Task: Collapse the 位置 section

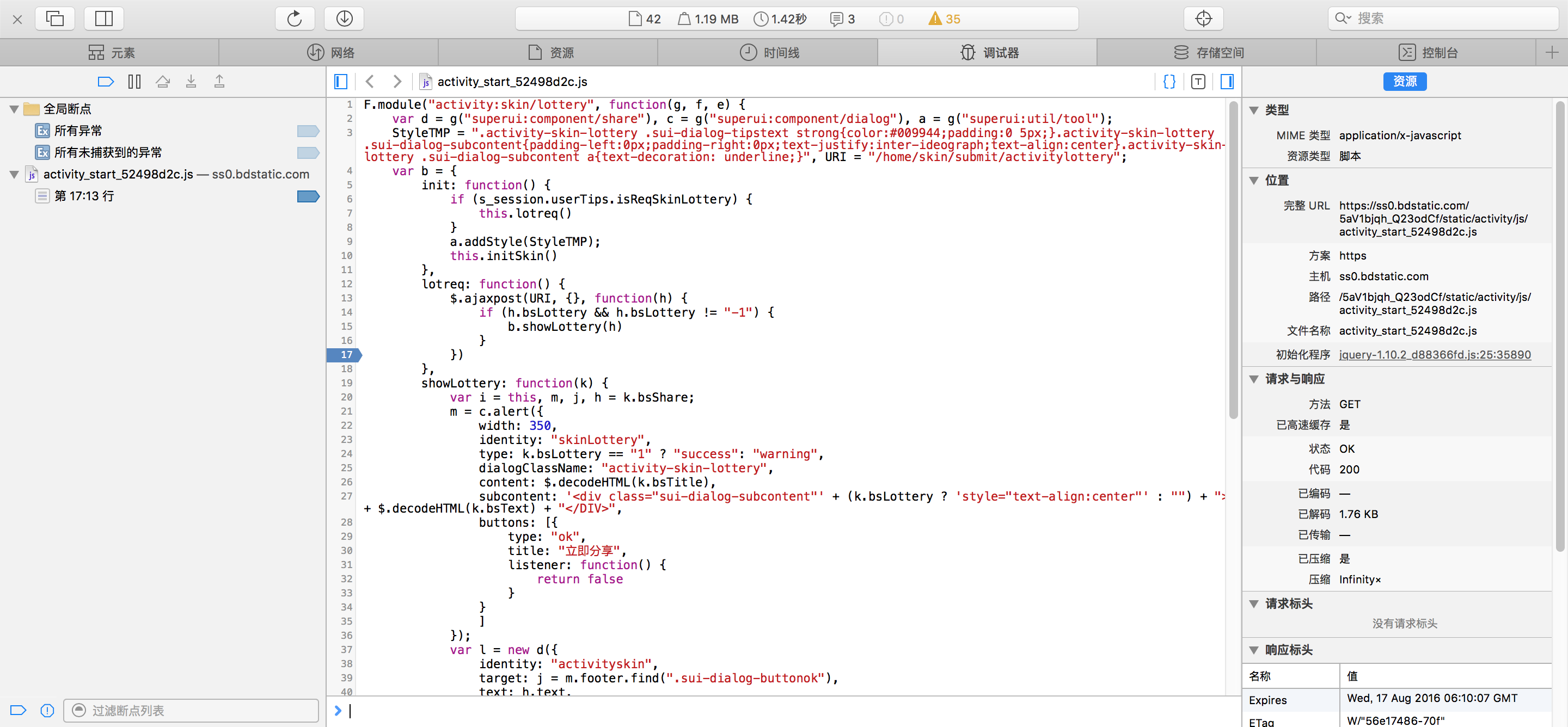Action: tap(1253, 181)
